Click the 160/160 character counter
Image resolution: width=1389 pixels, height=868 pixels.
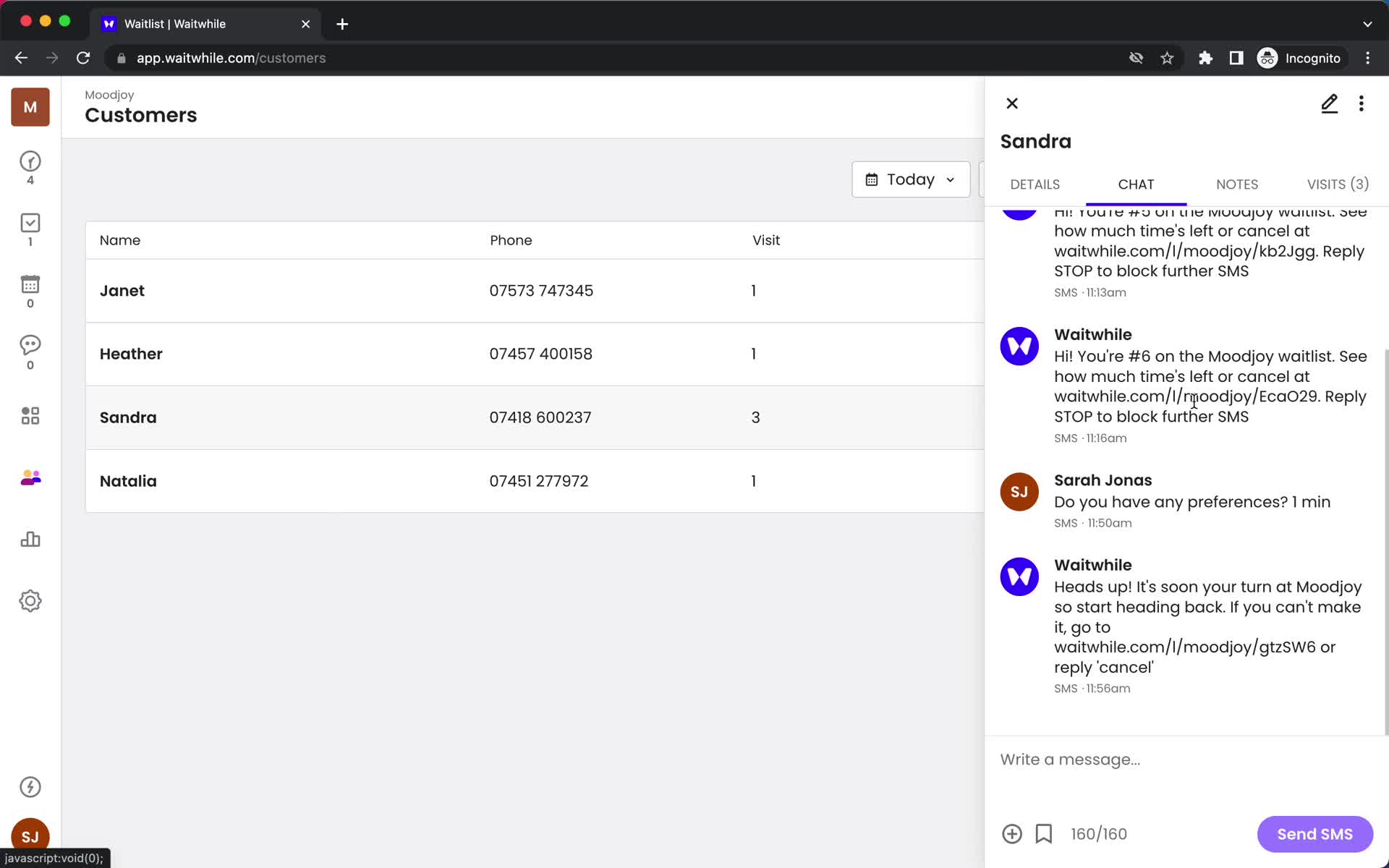pyautogui.click(x=1099, y=834)
